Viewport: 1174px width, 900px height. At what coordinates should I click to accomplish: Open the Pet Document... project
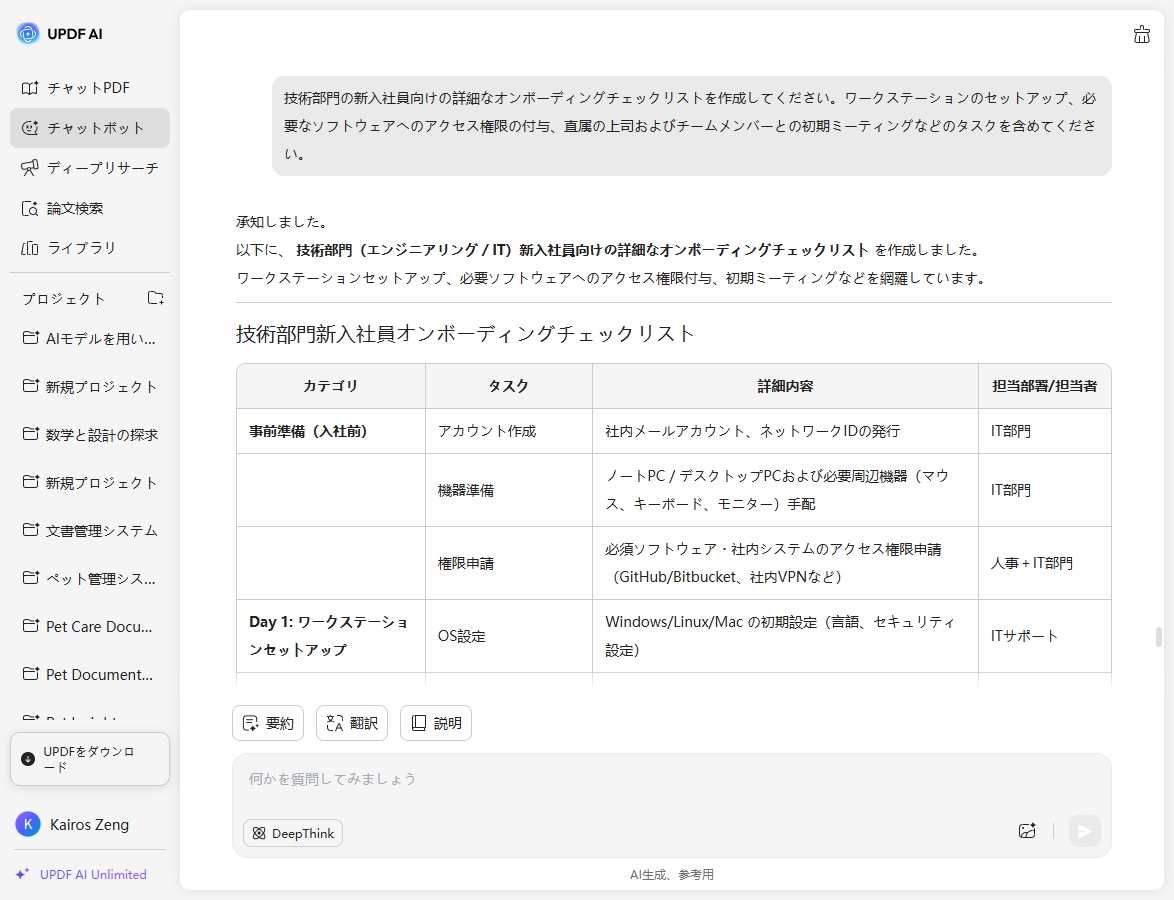pyautogui.click(x=90, y=674)
